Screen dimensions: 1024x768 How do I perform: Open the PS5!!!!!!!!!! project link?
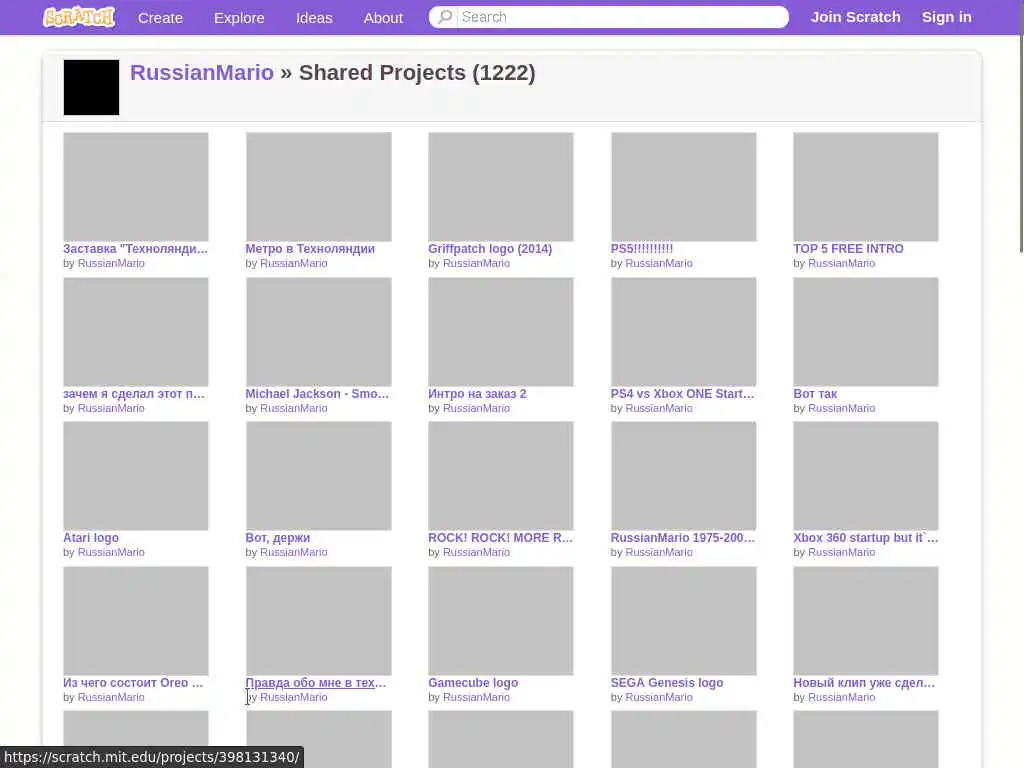click(x=641, y=249)
